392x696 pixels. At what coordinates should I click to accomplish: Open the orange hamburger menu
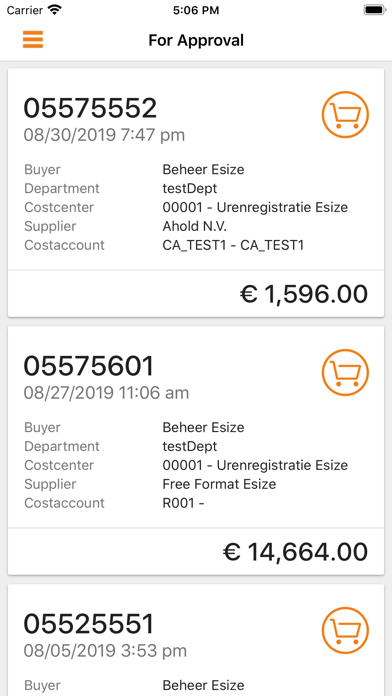click(x=33, y=40)
